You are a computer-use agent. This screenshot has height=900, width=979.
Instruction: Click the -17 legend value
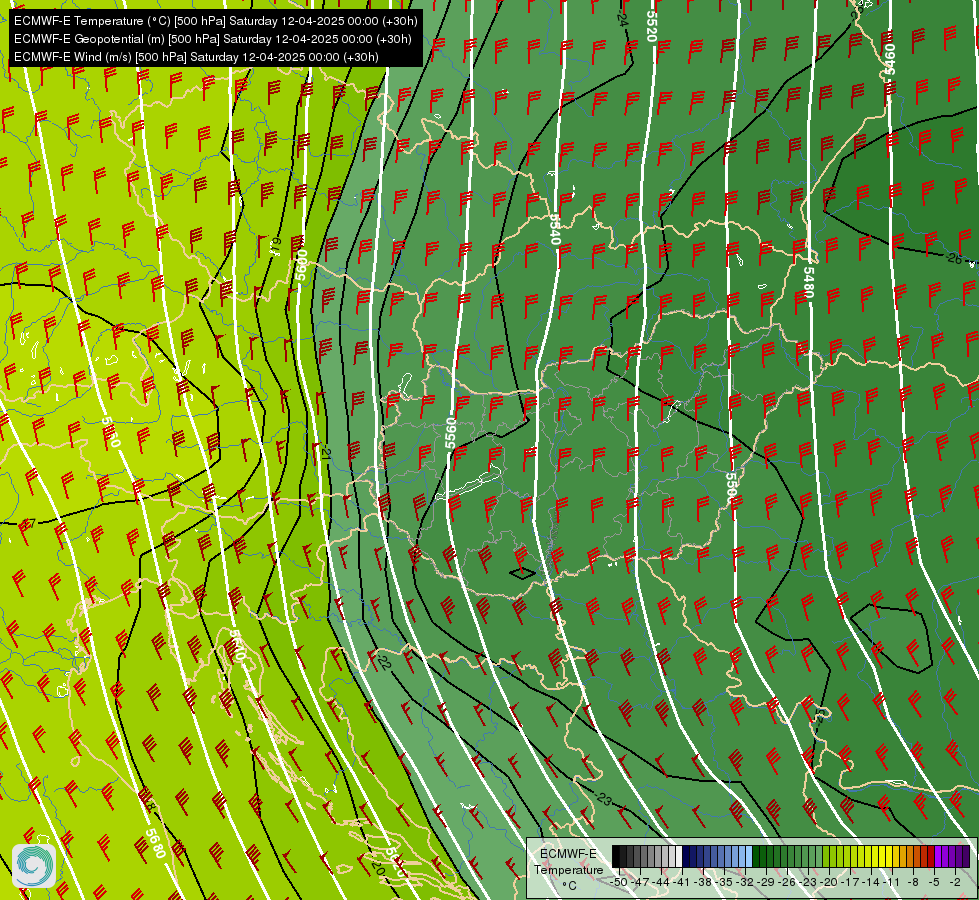[851, 882]
